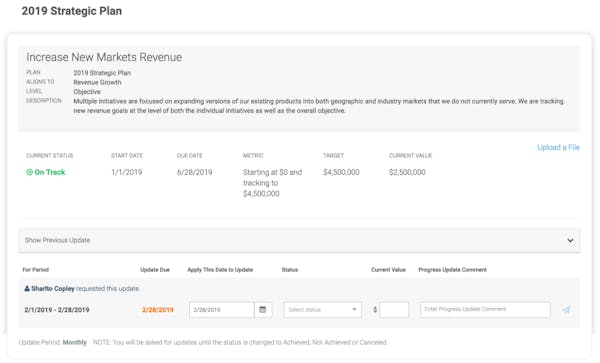Open the calendar date picker icon
This screenshot has width=600, height=363.
click(262, 309)
